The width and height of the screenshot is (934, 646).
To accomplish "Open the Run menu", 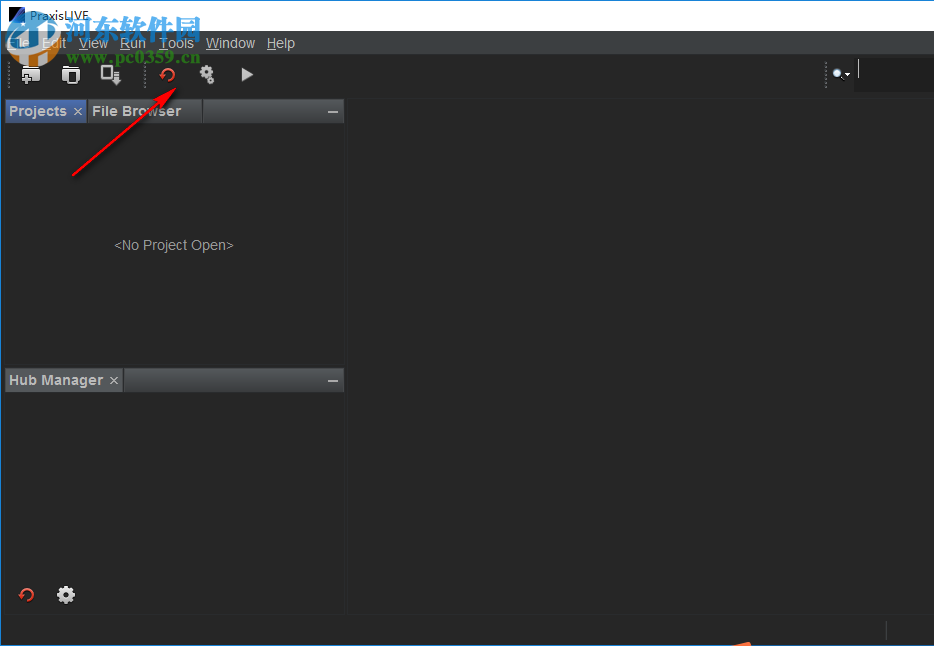I will point(132,43).
